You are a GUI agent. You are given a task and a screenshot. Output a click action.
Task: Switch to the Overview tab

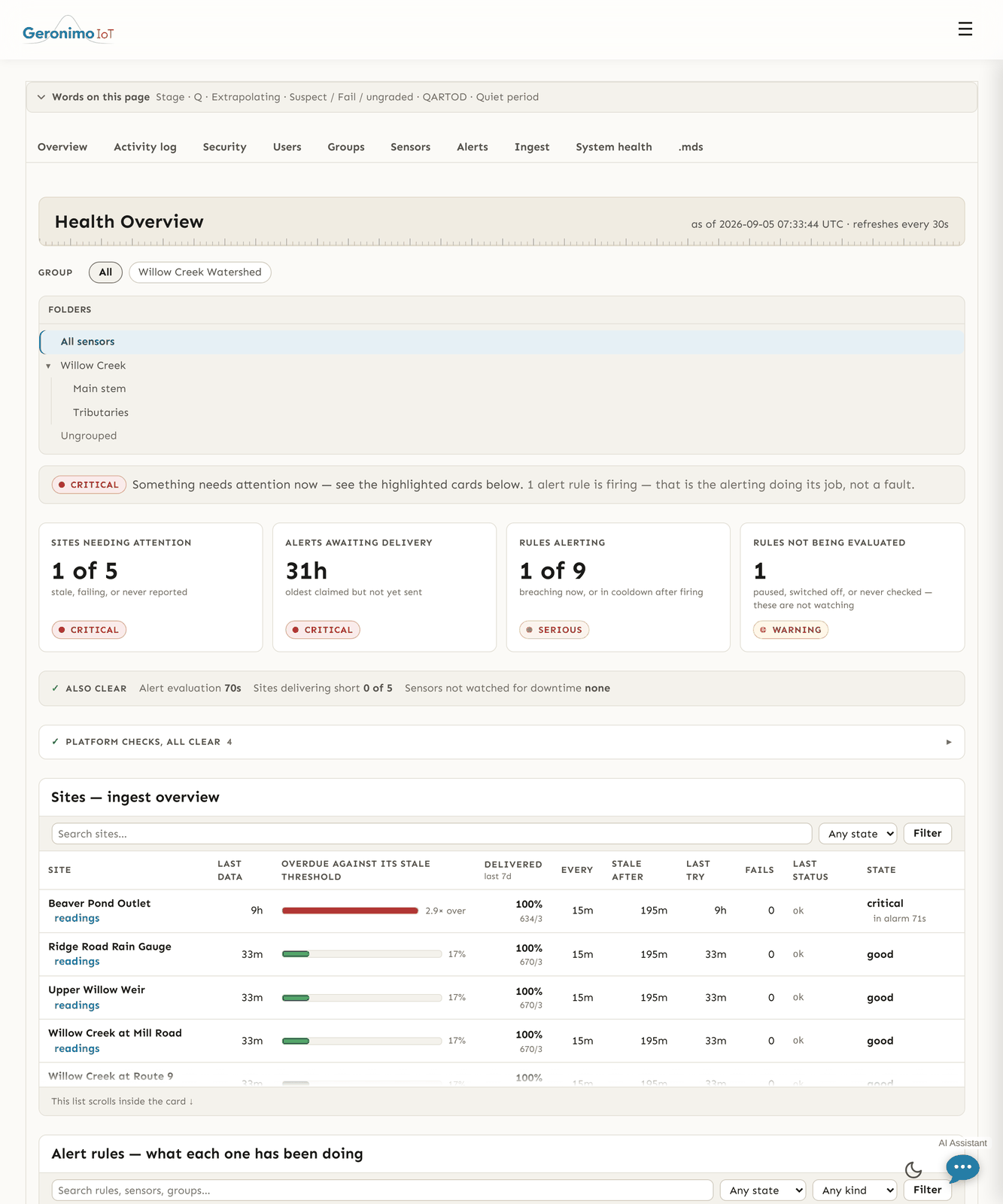[x=62, y=147]
